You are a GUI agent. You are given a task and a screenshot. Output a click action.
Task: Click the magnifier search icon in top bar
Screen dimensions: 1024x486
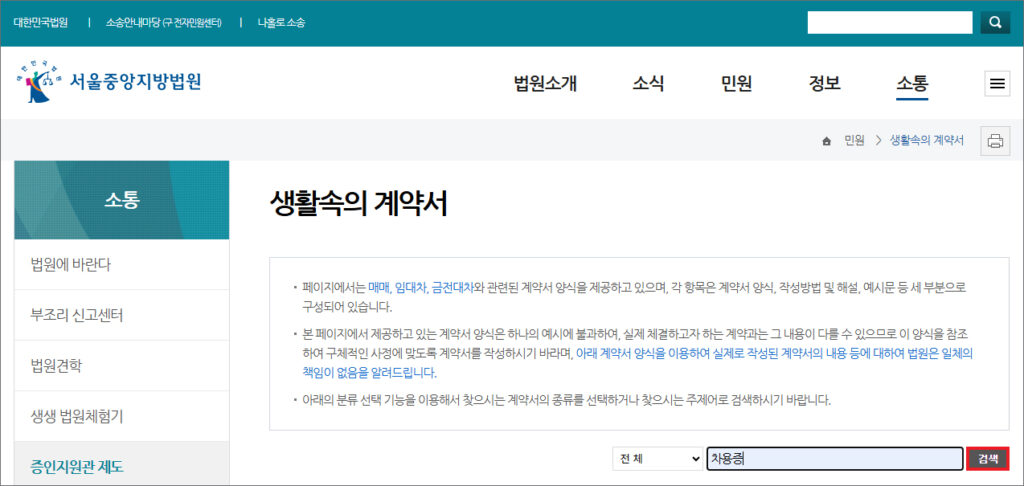click(x=994, y=22)
